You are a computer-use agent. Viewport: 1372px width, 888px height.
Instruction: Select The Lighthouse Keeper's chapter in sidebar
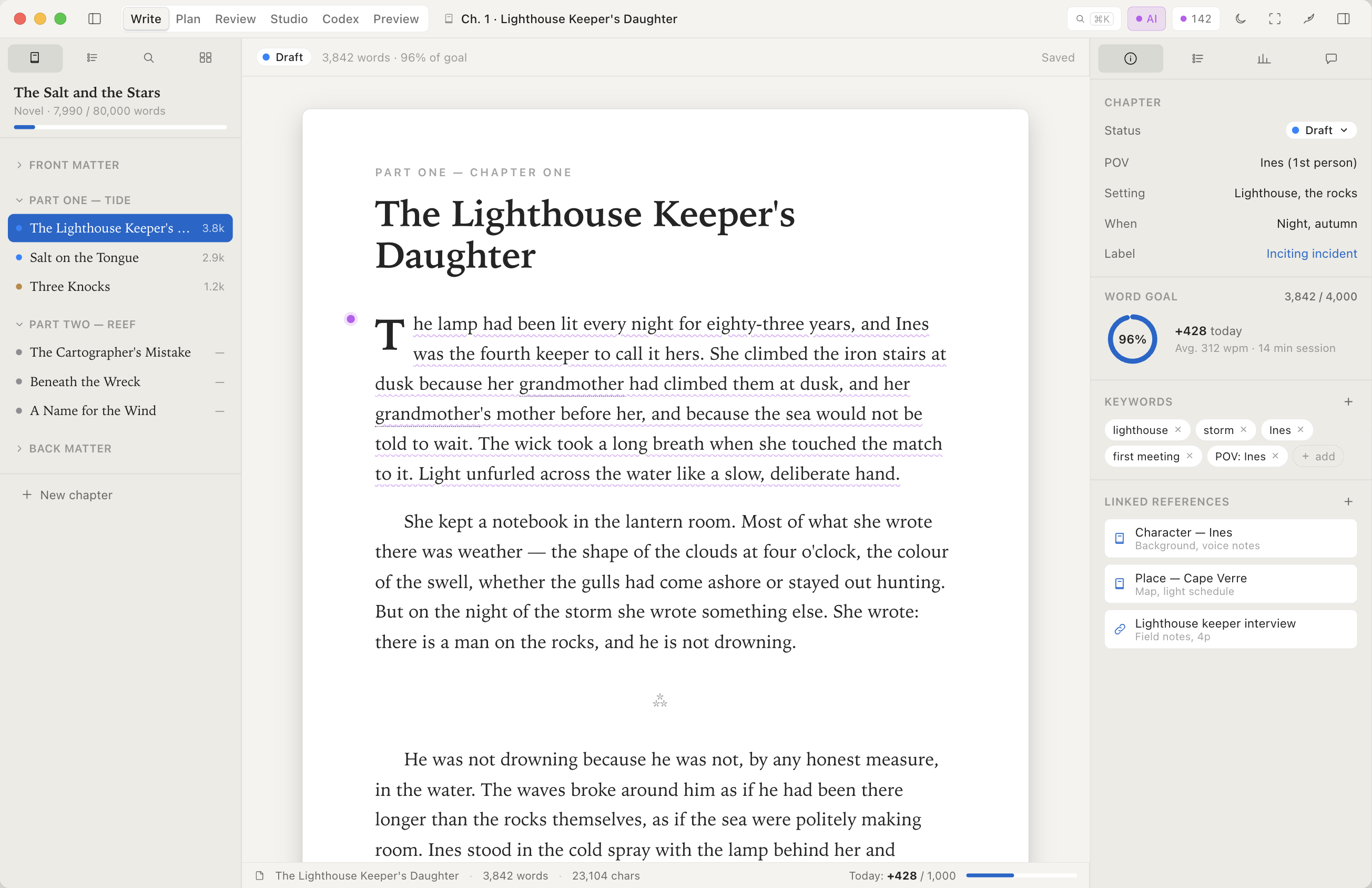tap(120, 228)
